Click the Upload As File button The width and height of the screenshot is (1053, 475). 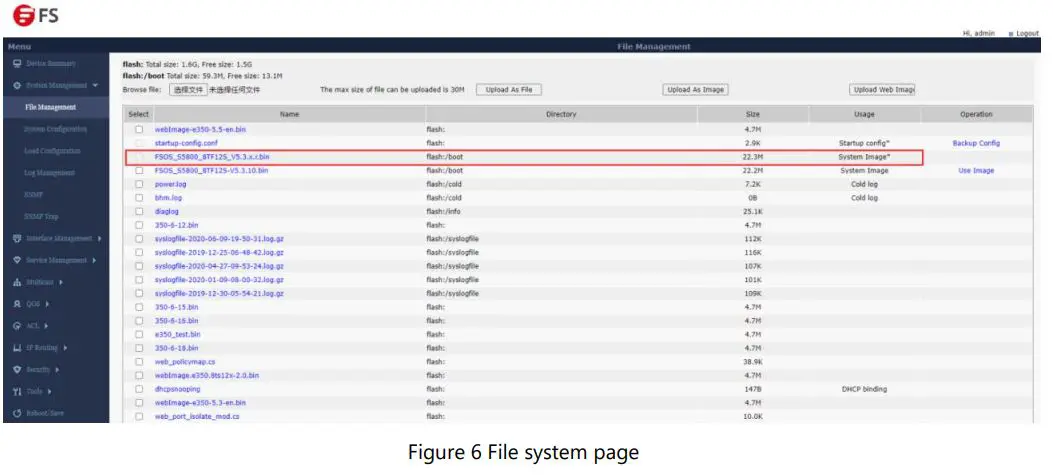click(x=508, y=90)
